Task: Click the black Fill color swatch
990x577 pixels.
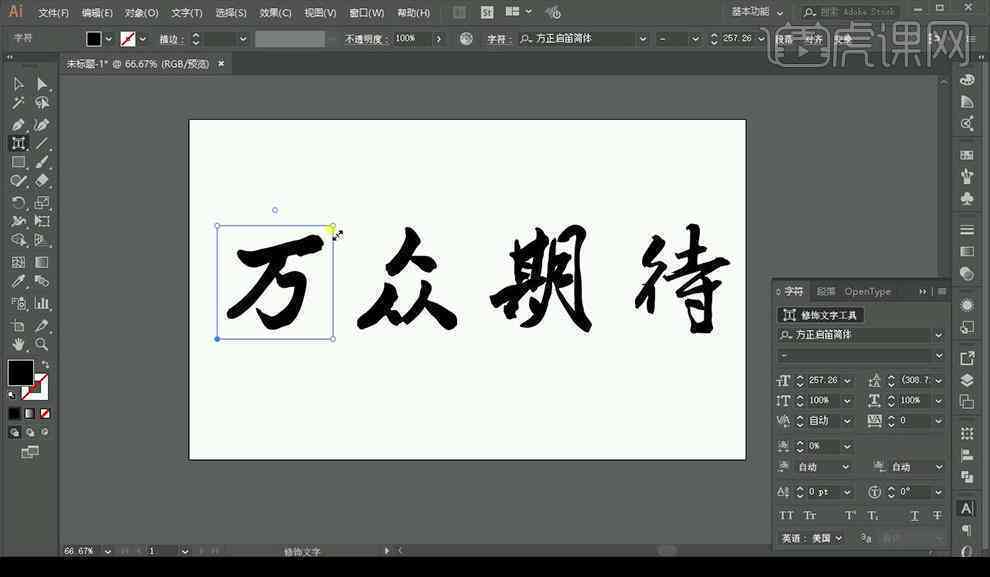Action: pyautogui.click(x=21, y=372)
